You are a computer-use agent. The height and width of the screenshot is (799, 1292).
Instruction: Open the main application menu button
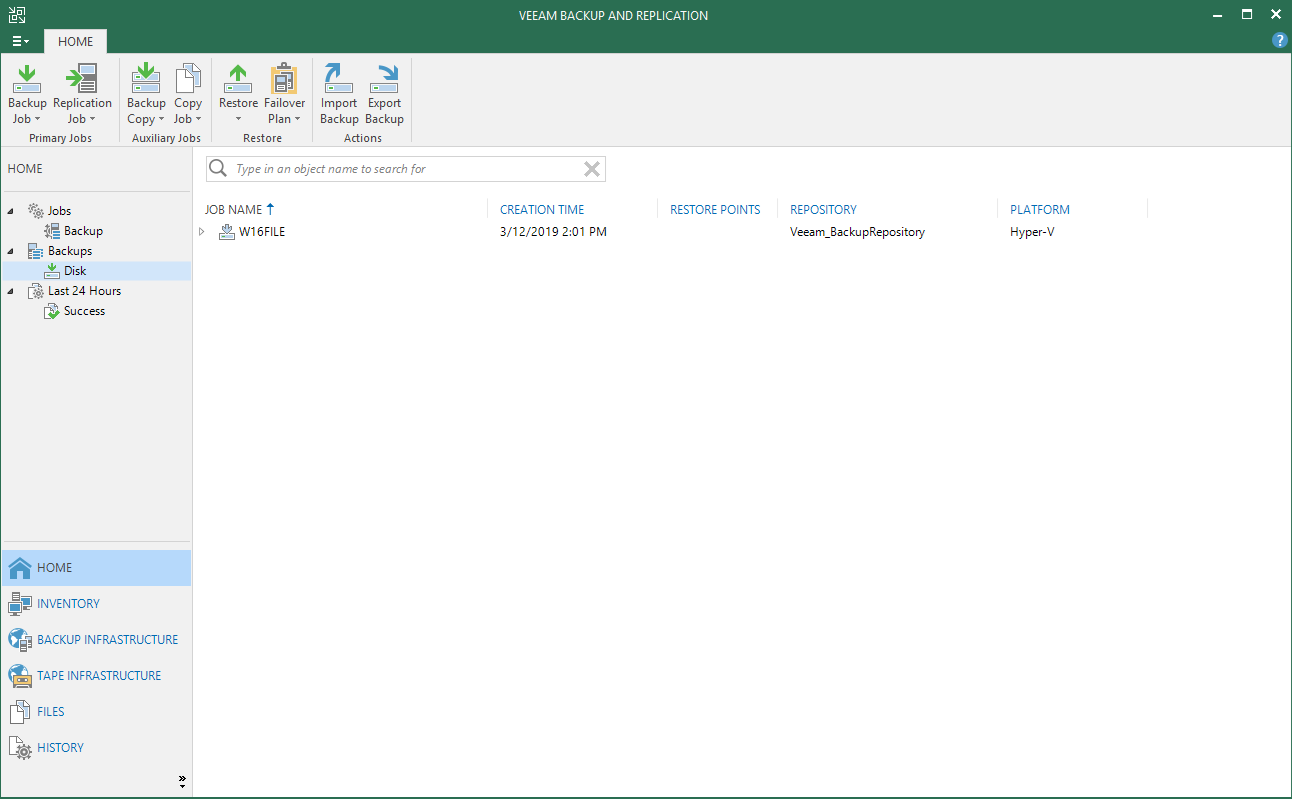point(20,41)
